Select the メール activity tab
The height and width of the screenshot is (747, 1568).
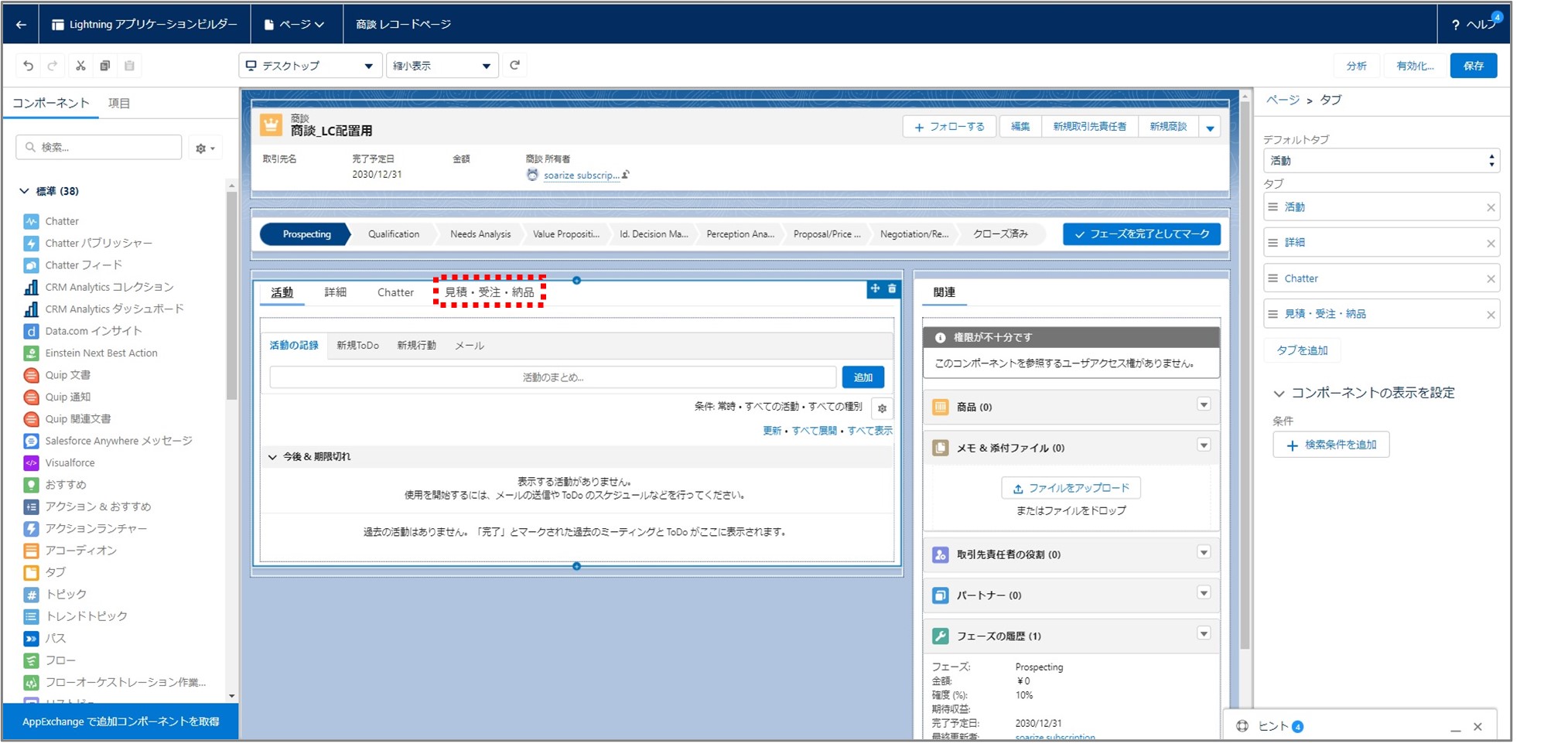click(x=470, y=346)
